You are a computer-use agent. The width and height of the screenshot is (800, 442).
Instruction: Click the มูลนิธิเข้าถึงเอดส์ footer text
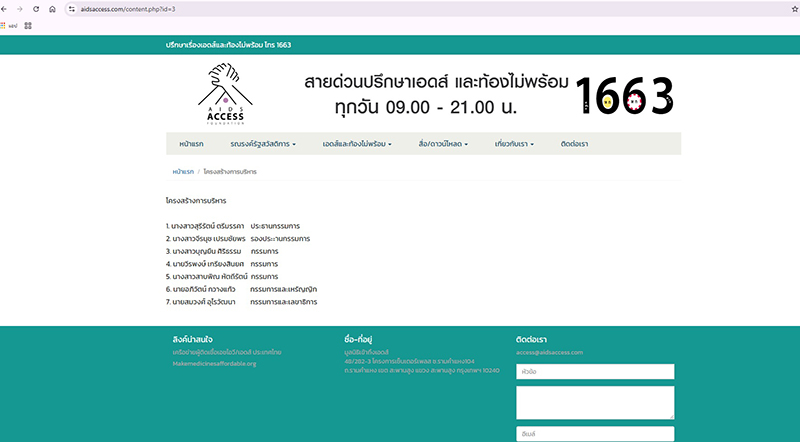[x=366, y=352]
